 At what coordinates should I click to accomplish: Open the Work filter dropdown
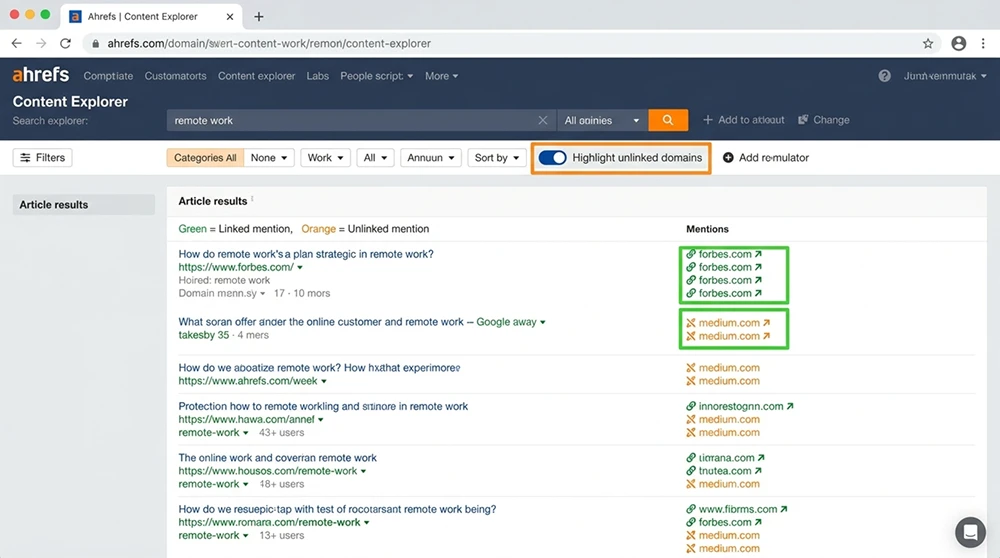coord(325,158)
